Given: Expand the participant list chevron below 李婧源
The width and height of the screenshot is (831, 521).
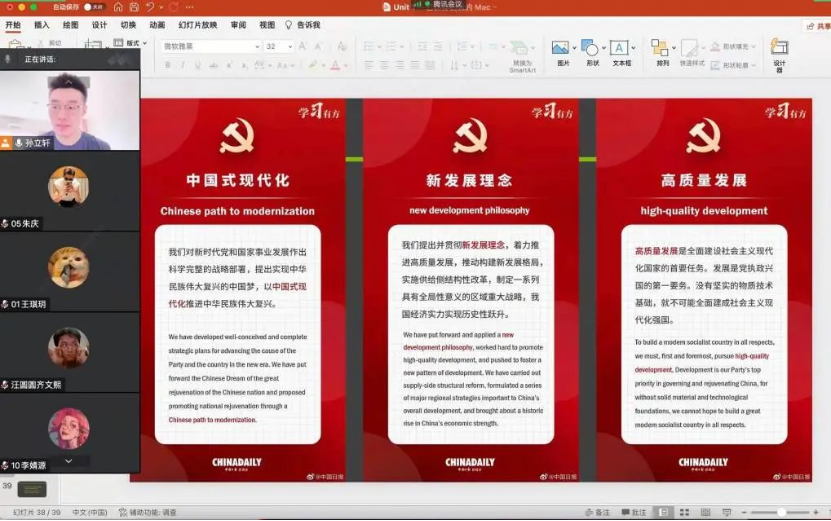Looking at the screenshot, I should click(x=68, y=461).
